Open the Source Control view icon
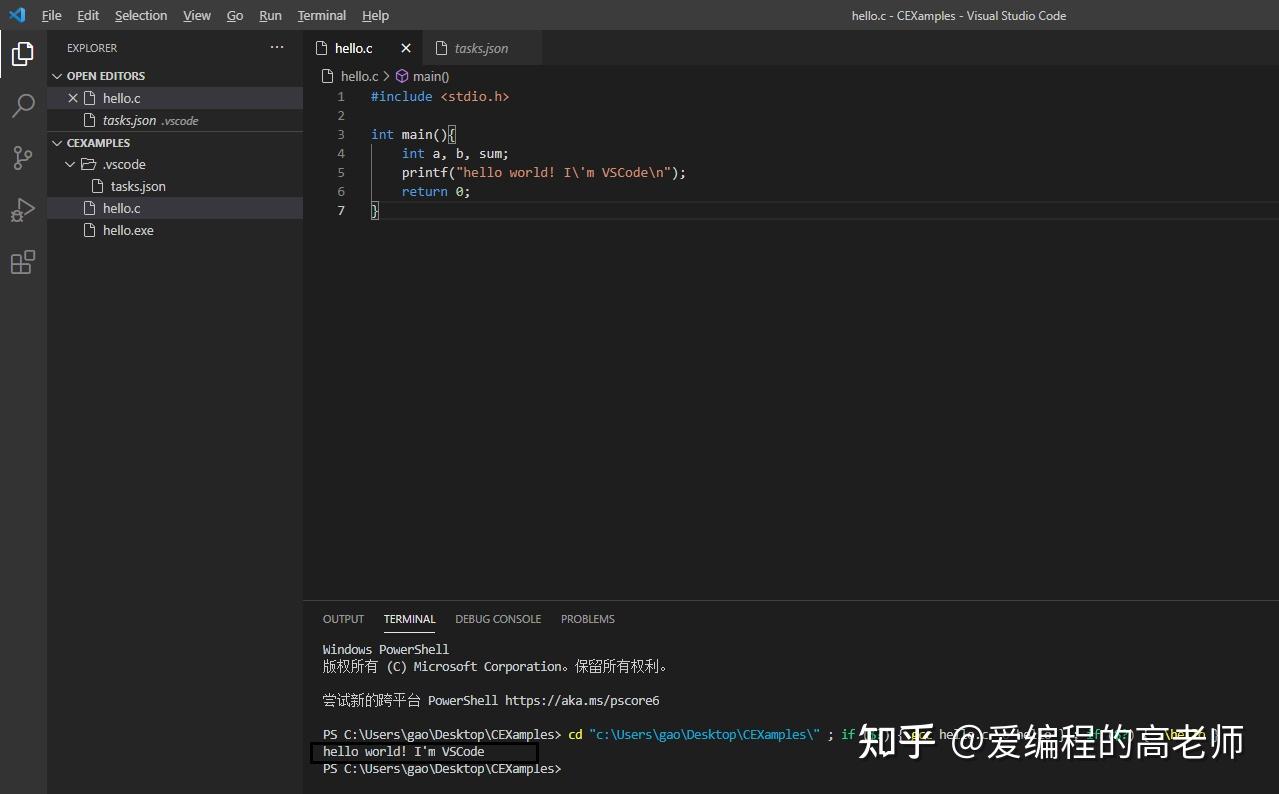 (22, 158)
